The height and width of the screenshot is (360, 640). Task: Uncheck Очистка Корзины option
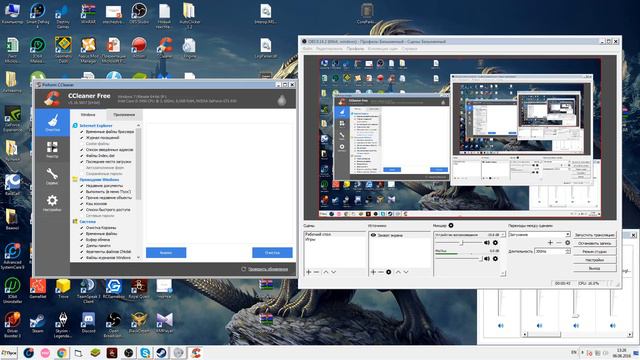point(82,228)
